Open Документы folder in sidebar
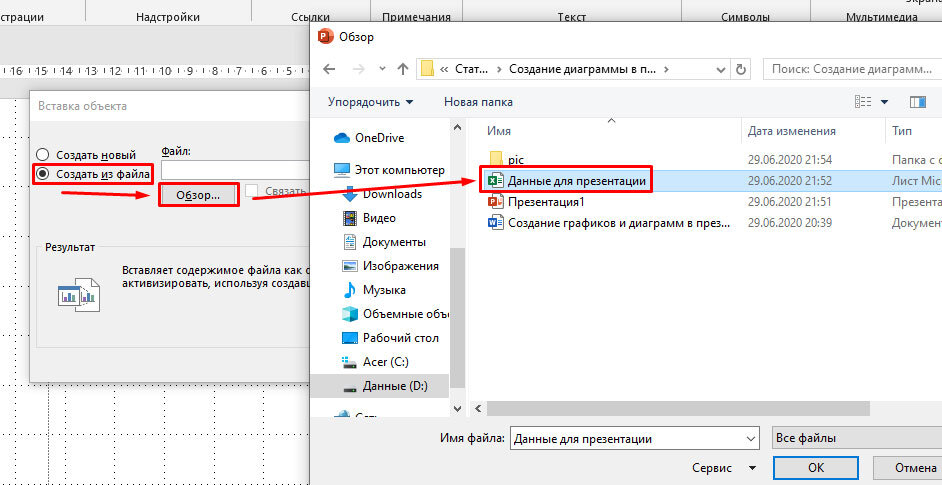942x485 pixels. pyautogui.click(x=394, y=242)
